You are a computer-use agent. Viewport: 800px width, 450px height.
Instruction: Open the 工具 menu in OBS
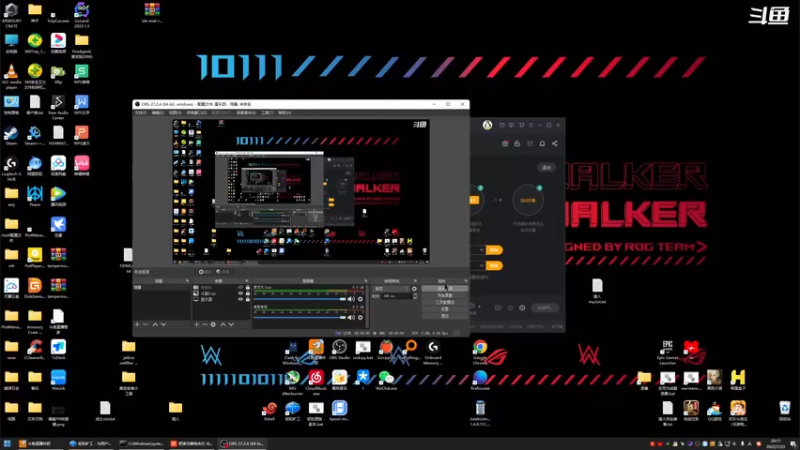pos(266,113)
